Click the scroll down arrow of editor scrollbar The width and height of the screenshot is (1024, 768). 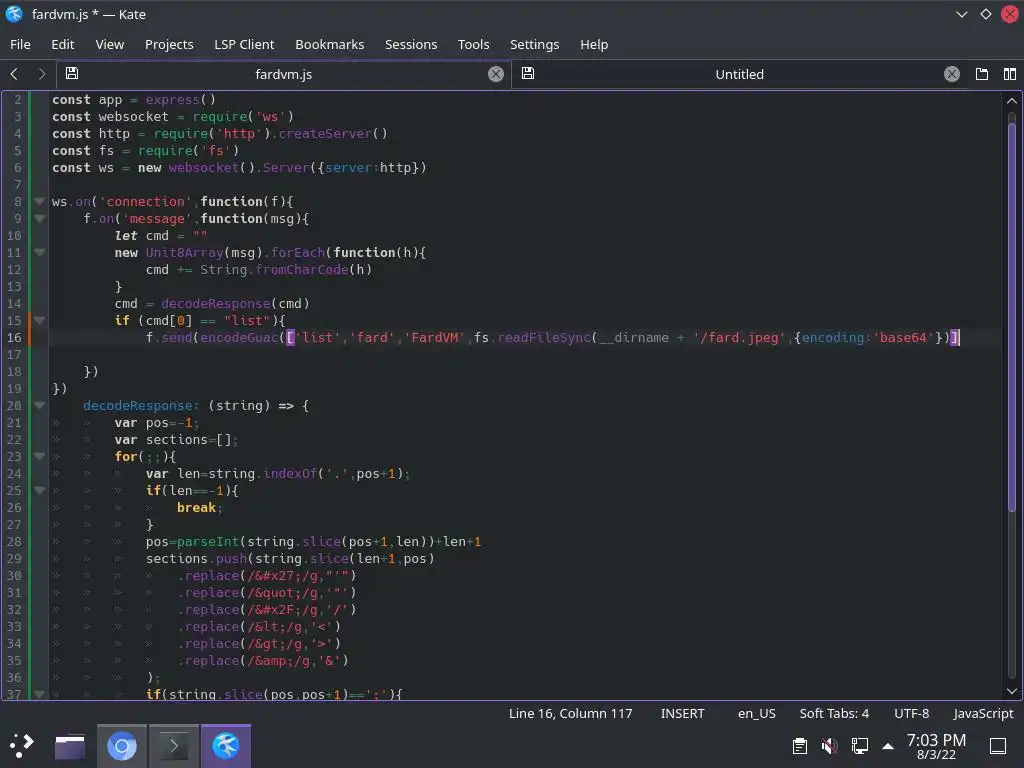tap(1012, 691)
